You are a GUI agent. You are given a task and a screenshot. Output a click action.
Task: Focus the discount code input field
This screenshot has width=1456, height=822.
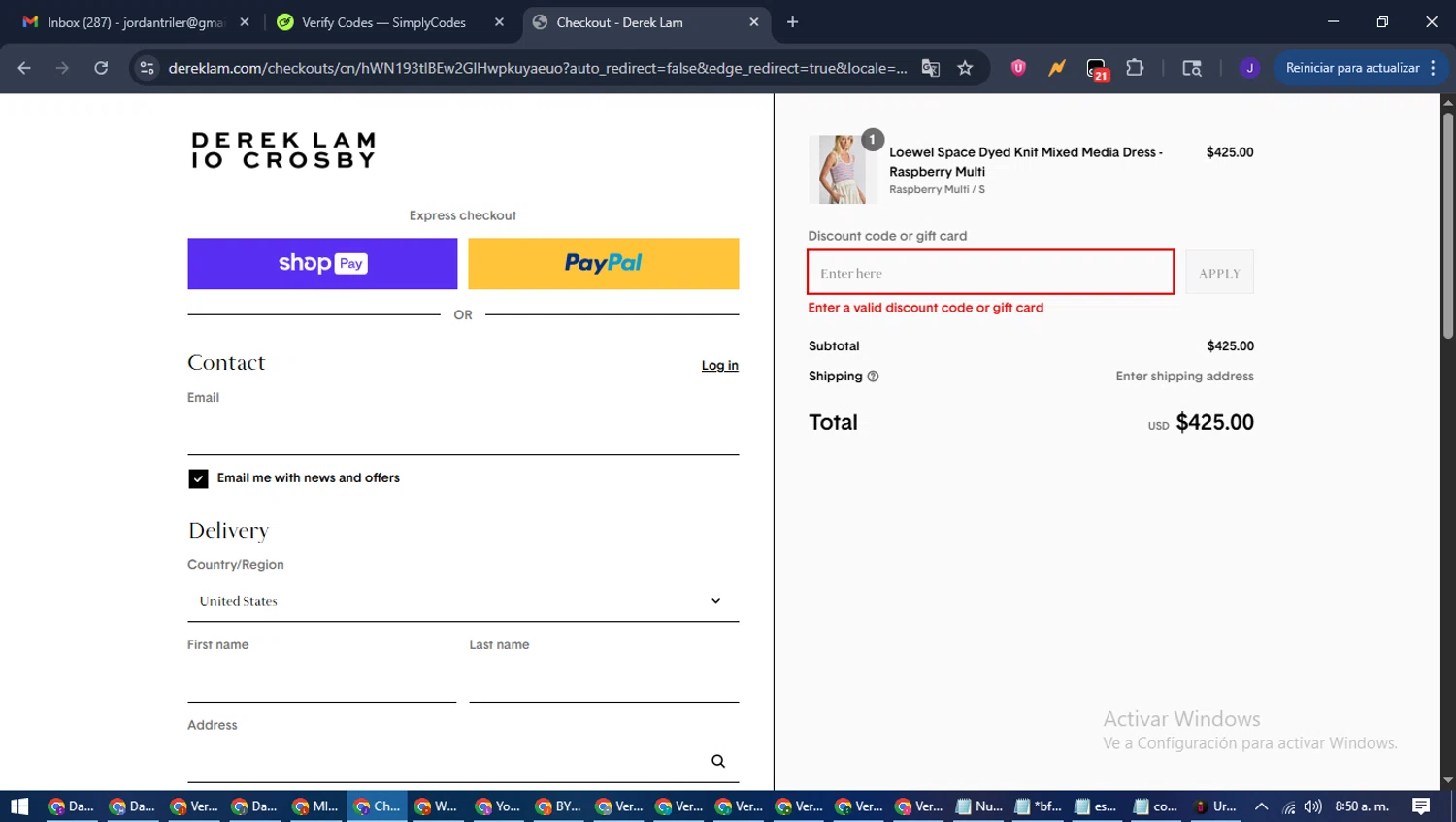coord(990,273)
